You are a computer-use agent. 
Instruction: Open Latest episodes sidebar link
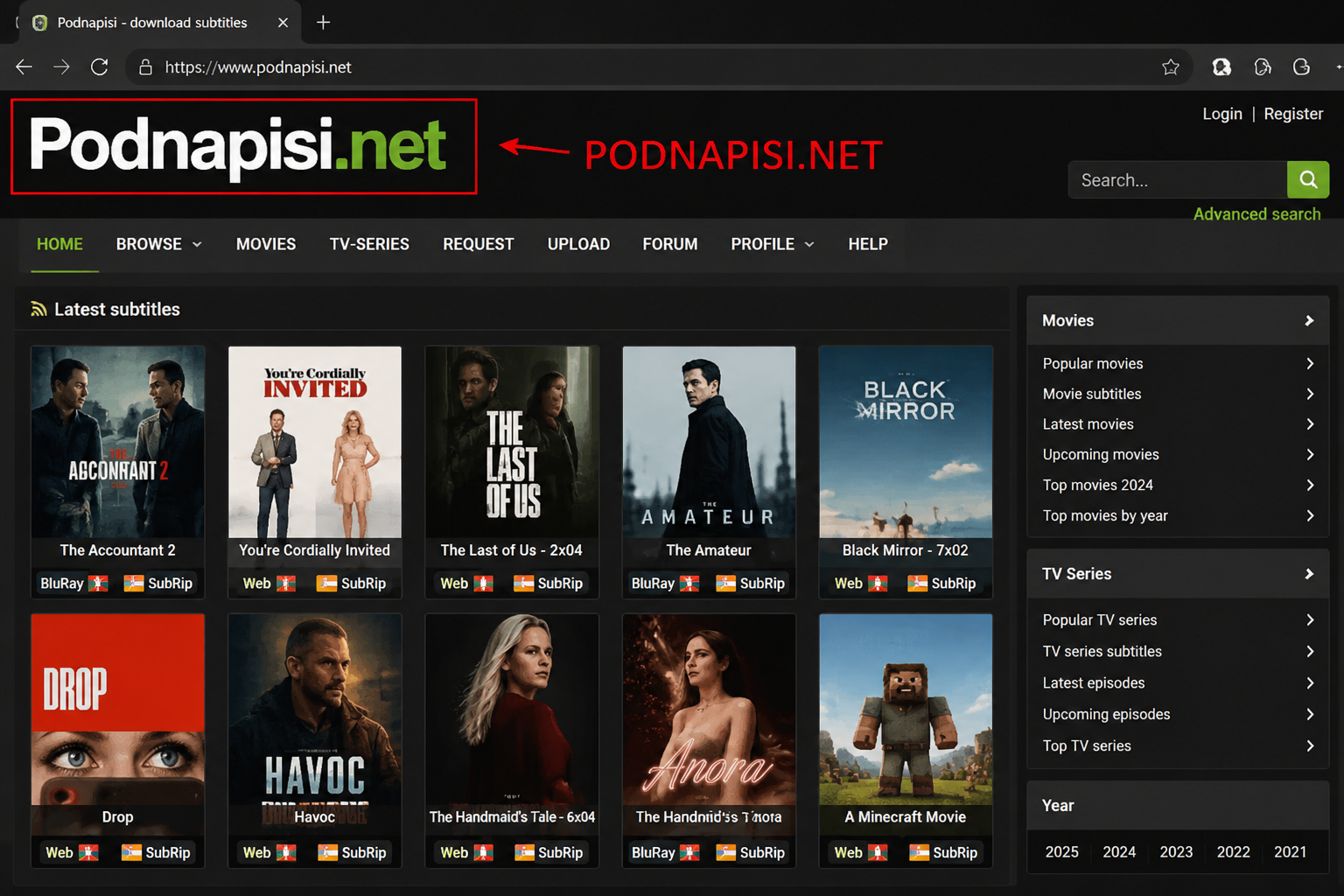(1094, 682)
